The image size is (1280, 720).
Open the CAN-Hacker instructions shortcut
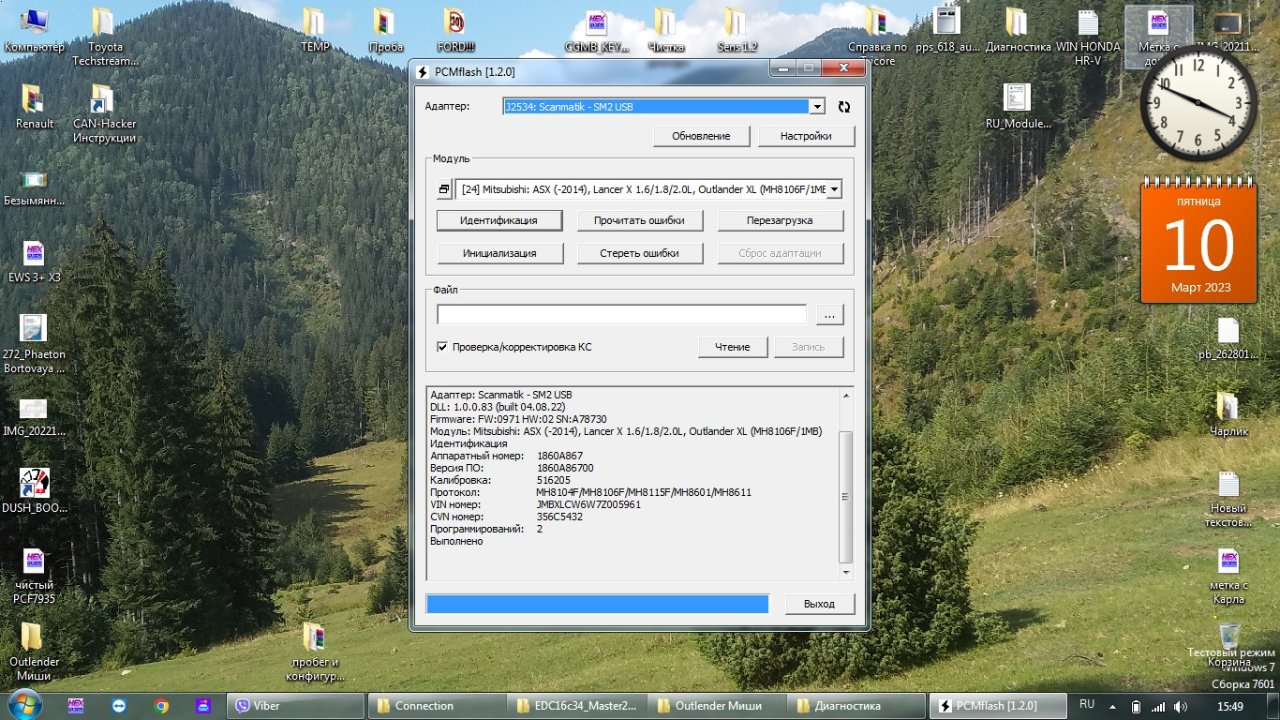coord(103,101)
